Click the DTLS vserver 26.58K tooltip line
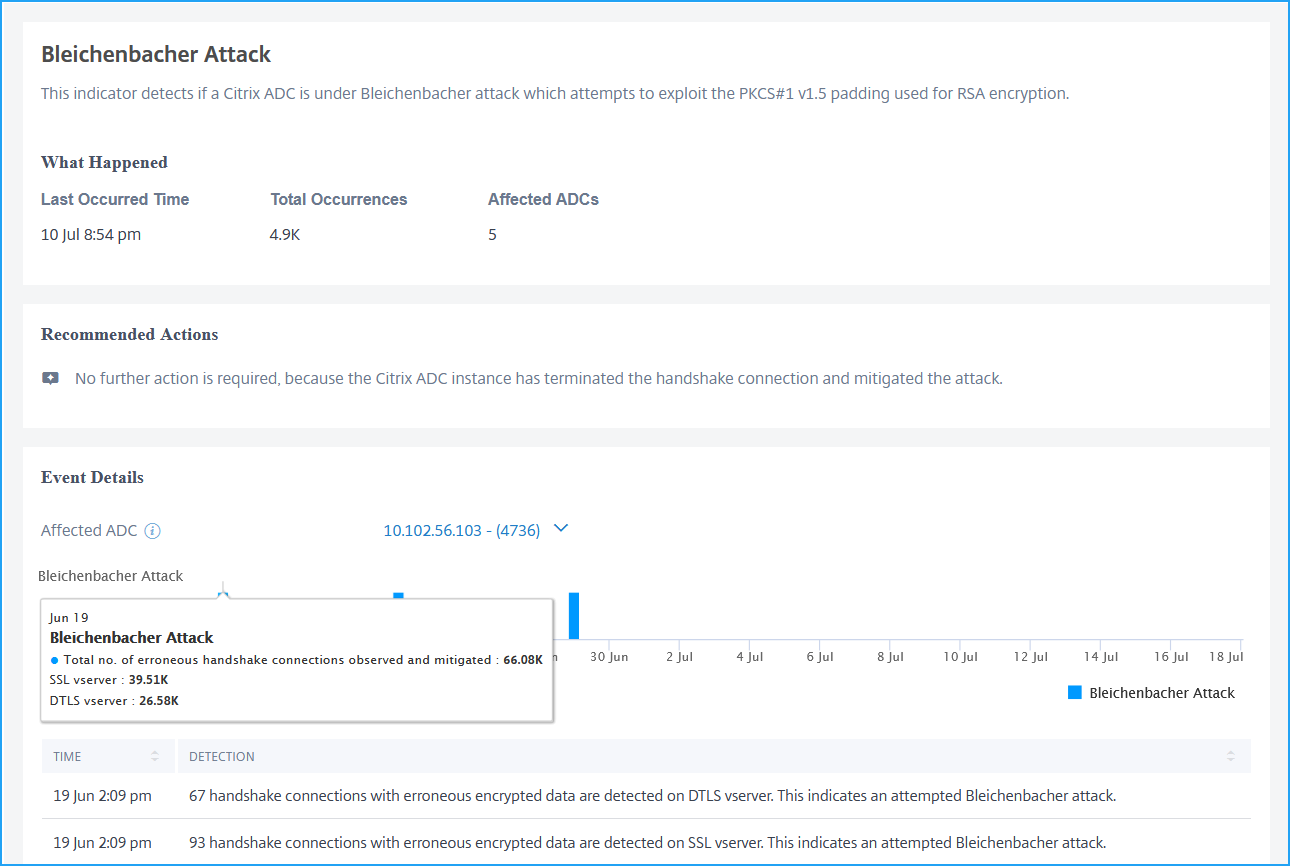The width and height of the screenshot is (1290, 866). point(114,701)
